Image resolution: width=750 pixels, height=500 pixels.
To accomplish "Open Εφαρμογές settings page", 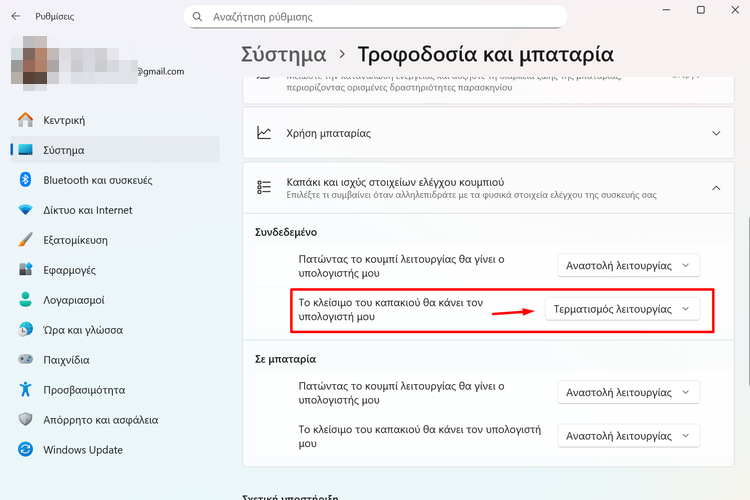I will click(x=115, y=270).
